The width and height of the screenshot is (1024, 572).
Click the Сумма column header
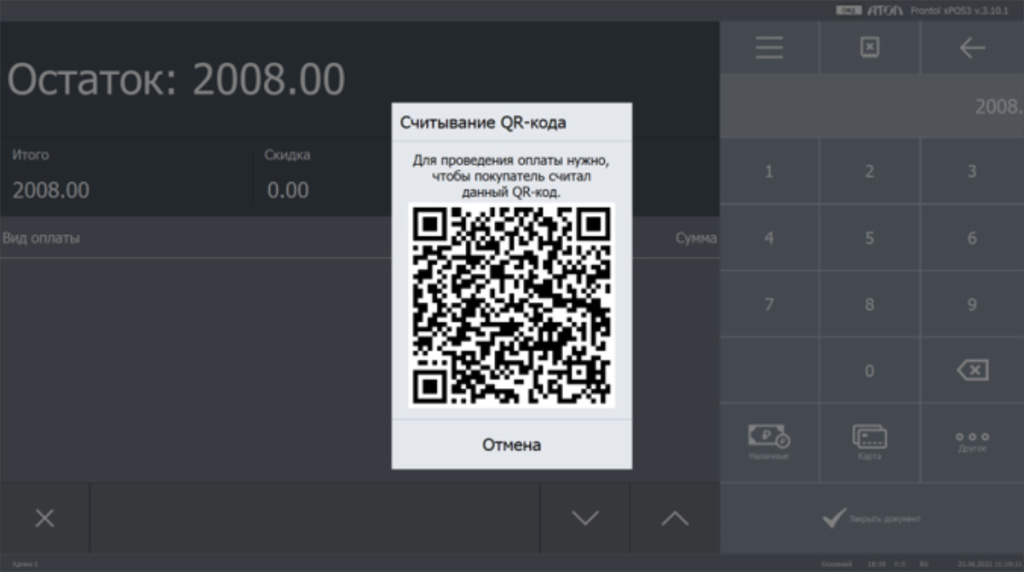point(696,238)
